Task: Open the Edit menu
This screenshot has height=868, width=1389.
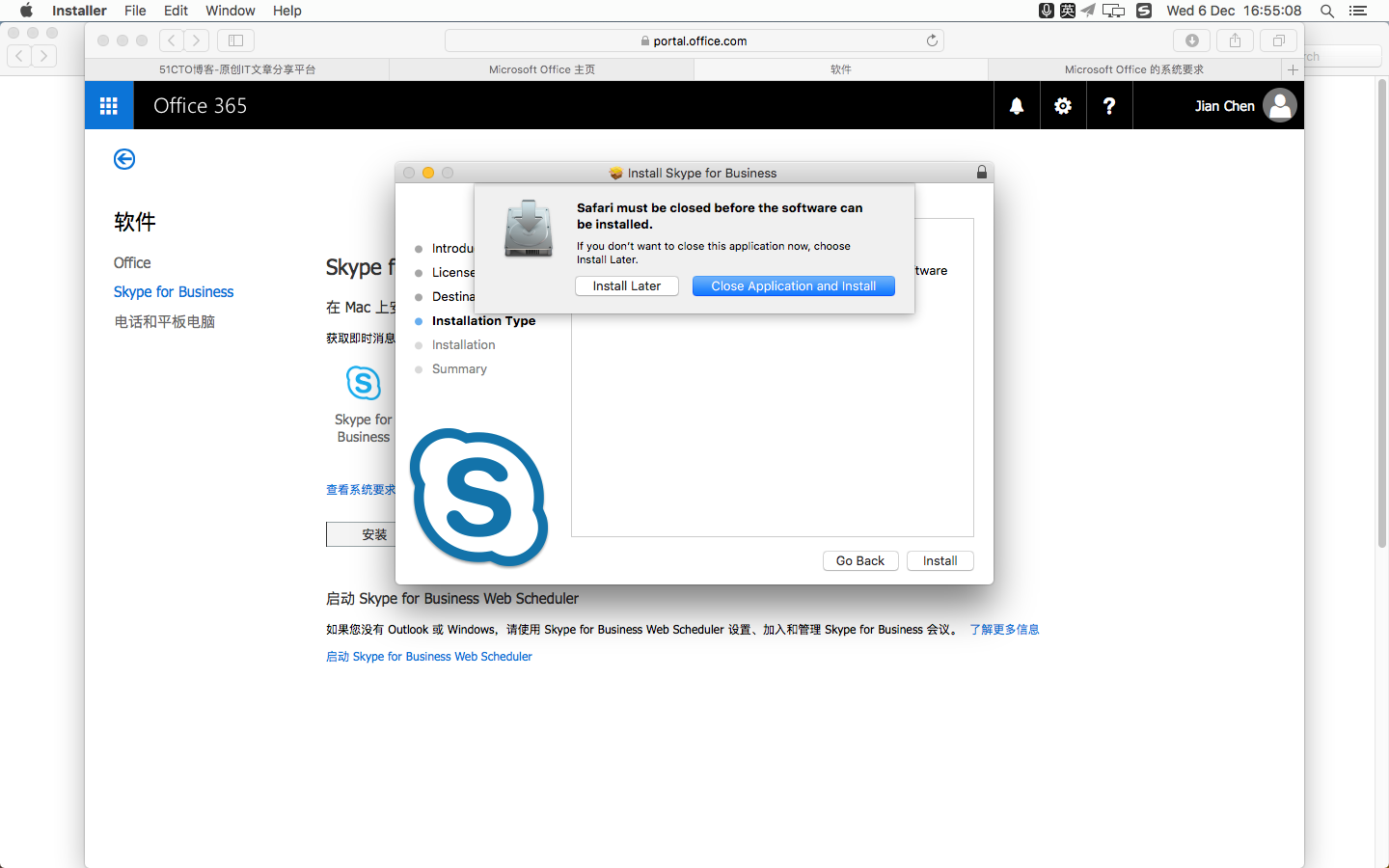Action: coord(176,11)
